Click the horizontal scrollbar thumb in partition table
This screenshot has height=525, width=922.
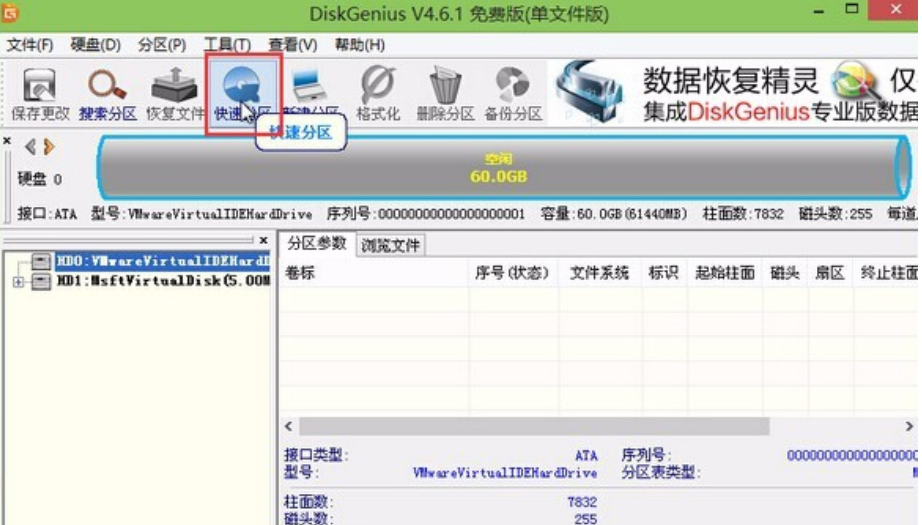pyautogui.click(x=534, y=426)
